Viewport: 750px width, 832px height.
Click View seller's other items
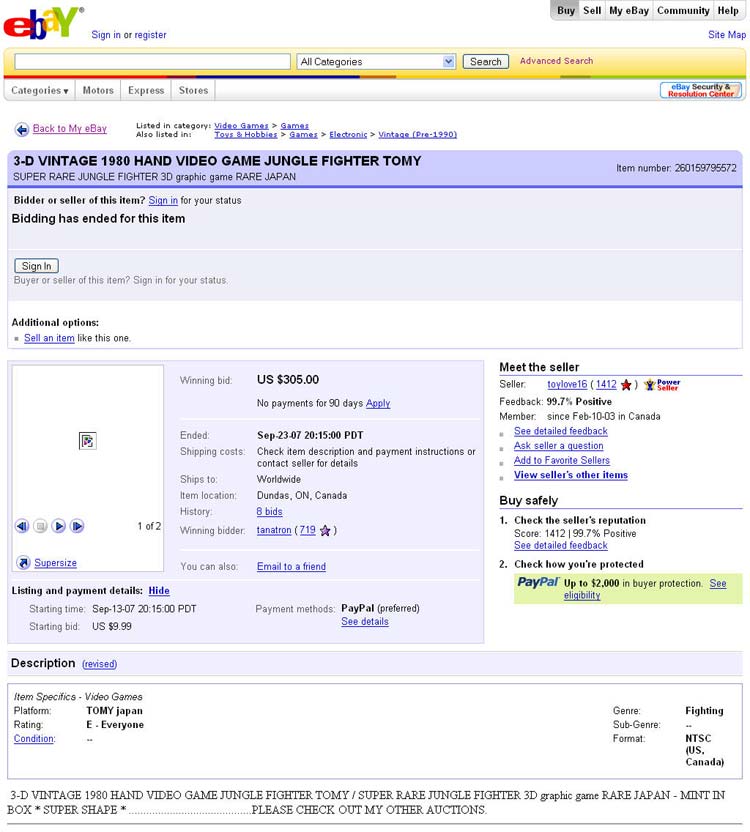pos(571,475)
